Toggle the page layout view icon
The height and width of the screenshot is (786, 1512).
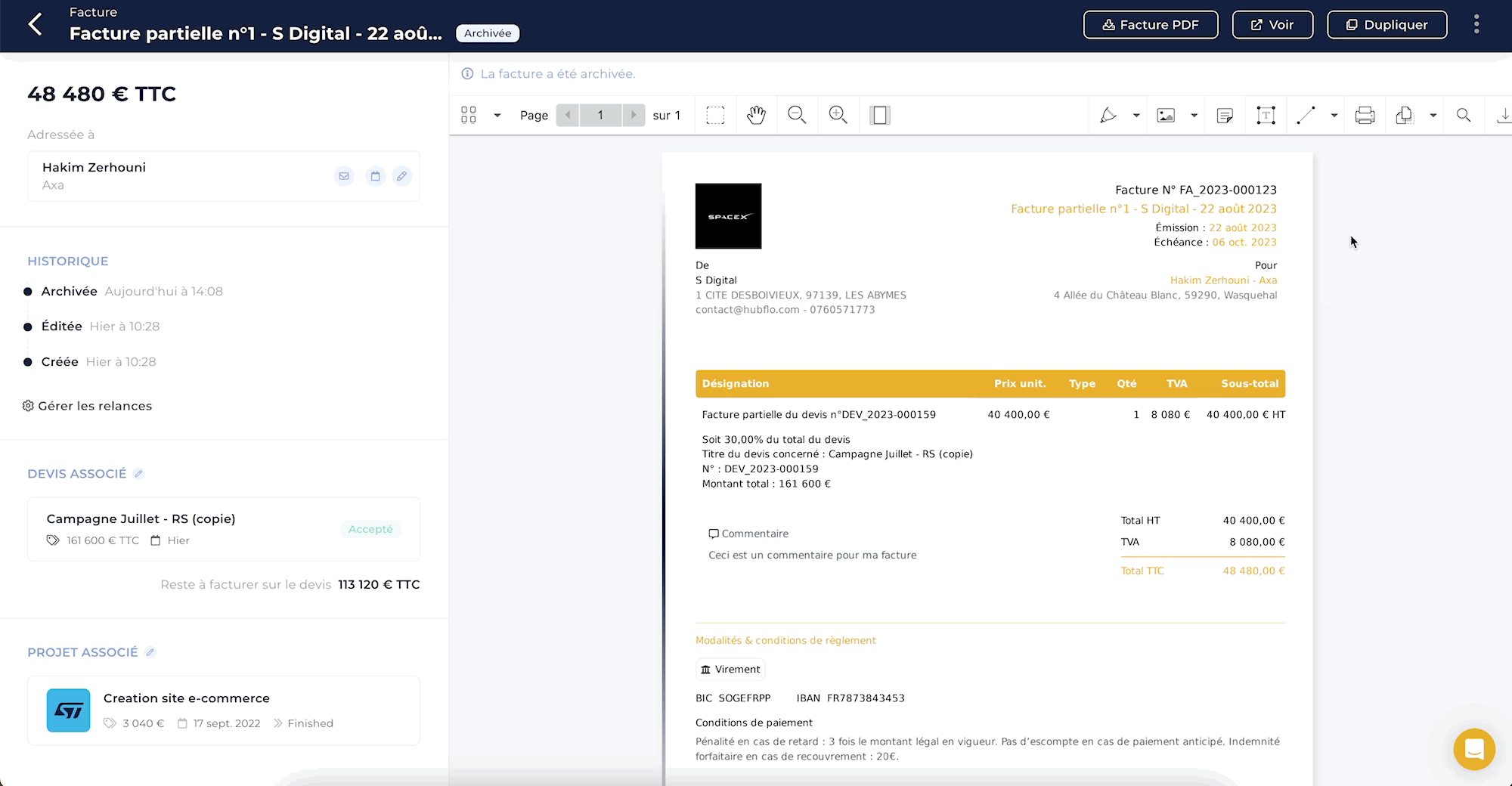click(880, 115)
